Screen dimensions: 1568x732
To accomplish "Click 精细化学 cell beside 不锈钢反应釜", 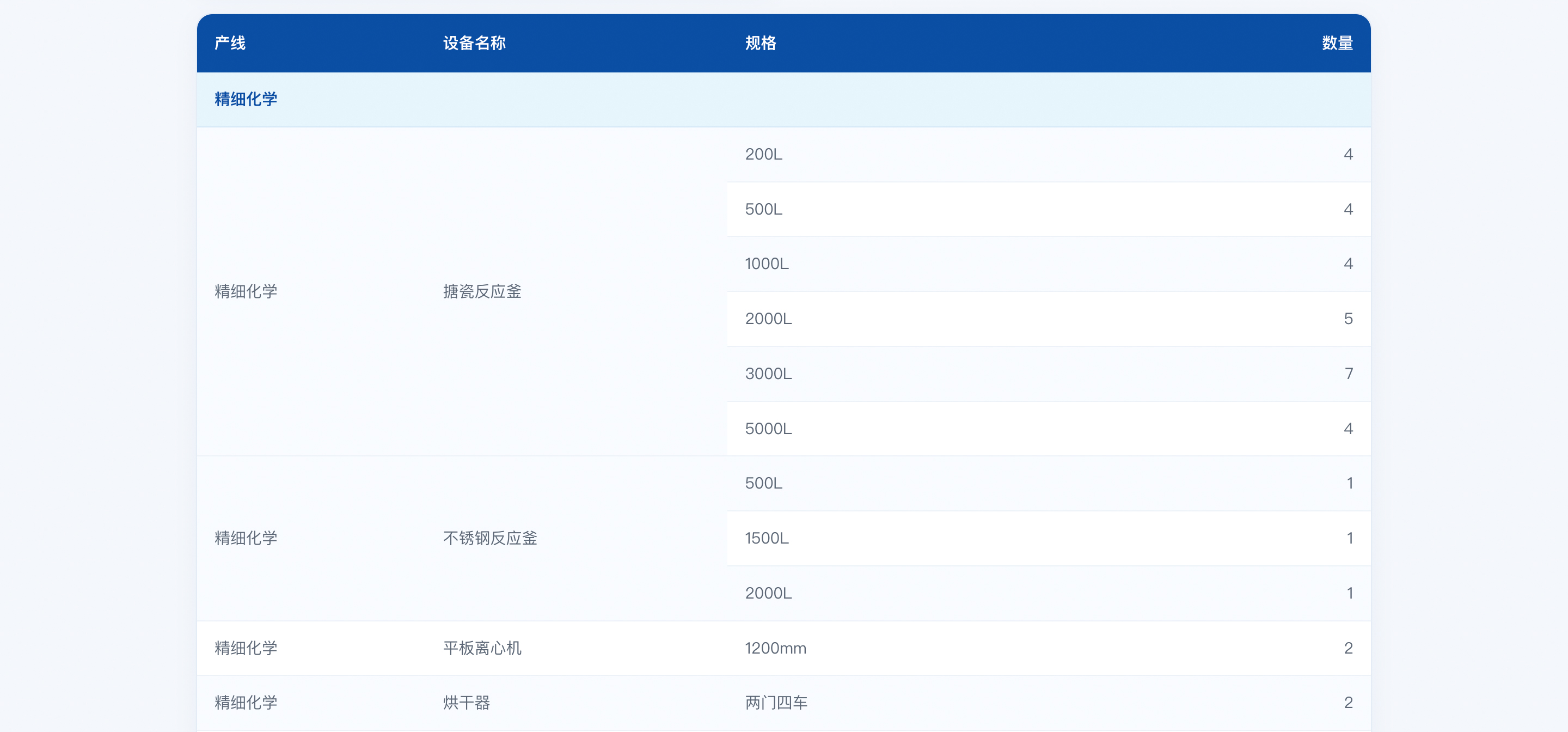I will click(246, 538).
